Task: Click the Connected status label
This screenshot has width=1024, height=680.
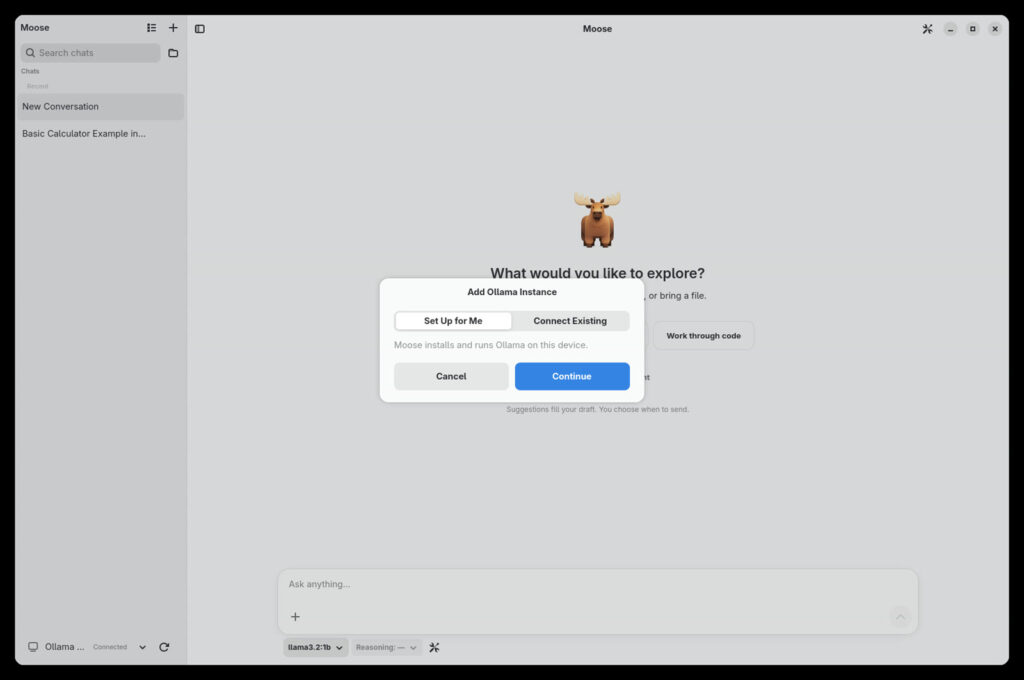Action: coord(110,647)
